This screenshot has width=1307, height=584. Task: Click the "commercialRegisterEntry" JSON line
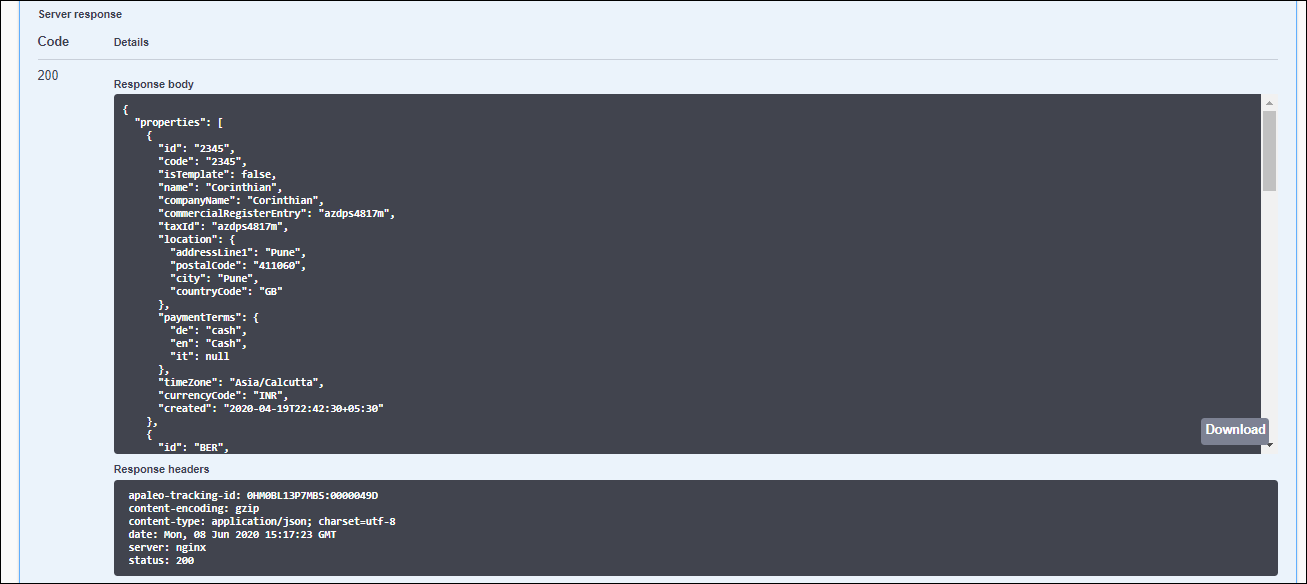click(x=277, y=213)
